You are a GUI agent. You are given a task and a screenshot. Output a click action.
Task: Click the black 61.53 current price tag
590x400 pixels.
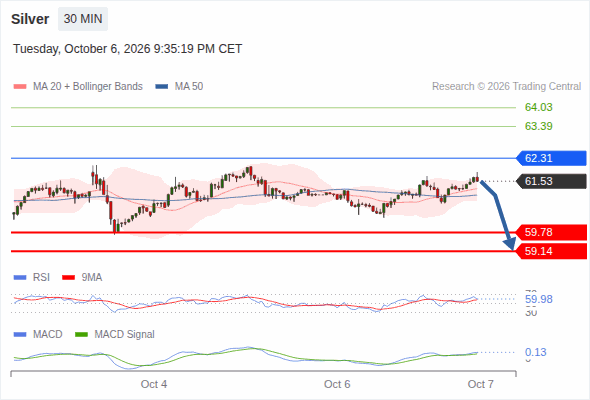551,181
